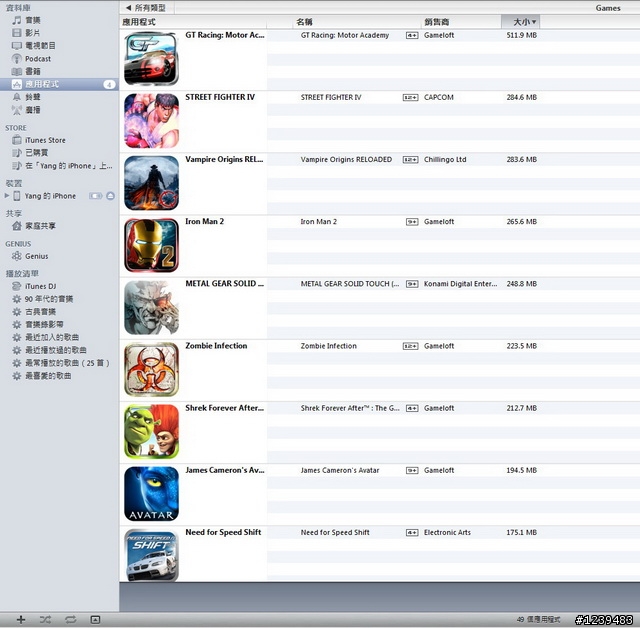The image size is (640, 628).
Task: Expand Yang's iPhone device triangle
Action: coord(7,196)
